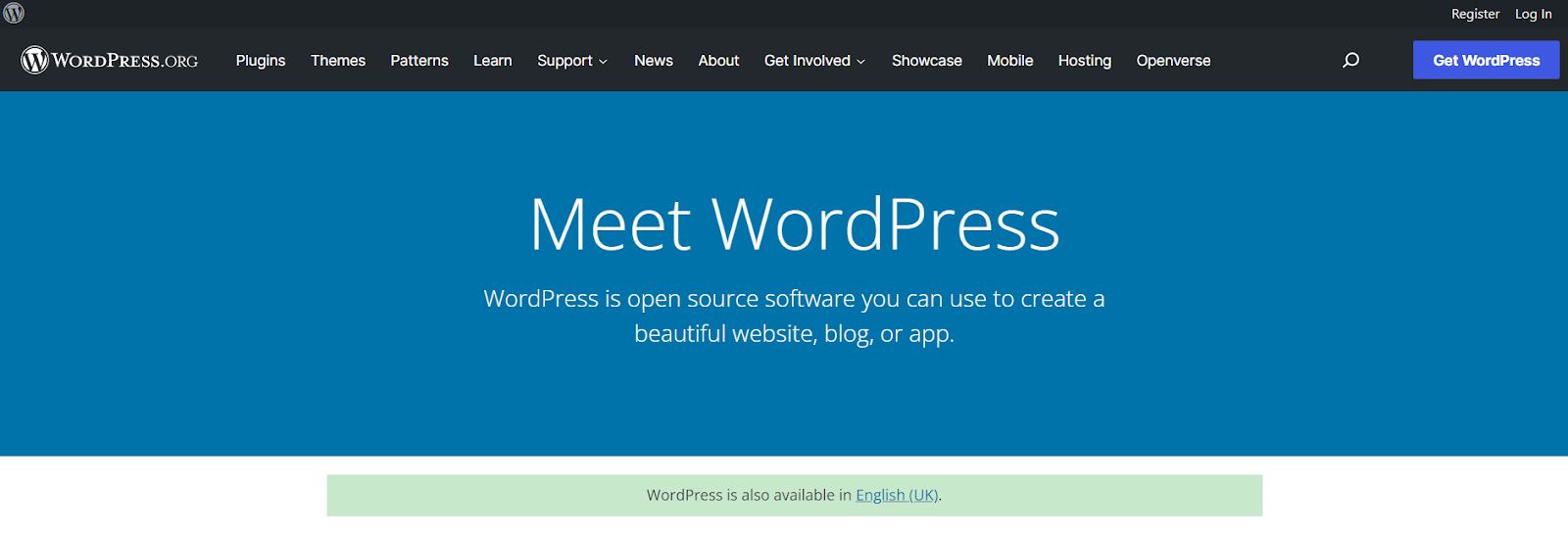Open the Patterns directory
This screenshot has height=537, width=1568.
tap(419, 60)
